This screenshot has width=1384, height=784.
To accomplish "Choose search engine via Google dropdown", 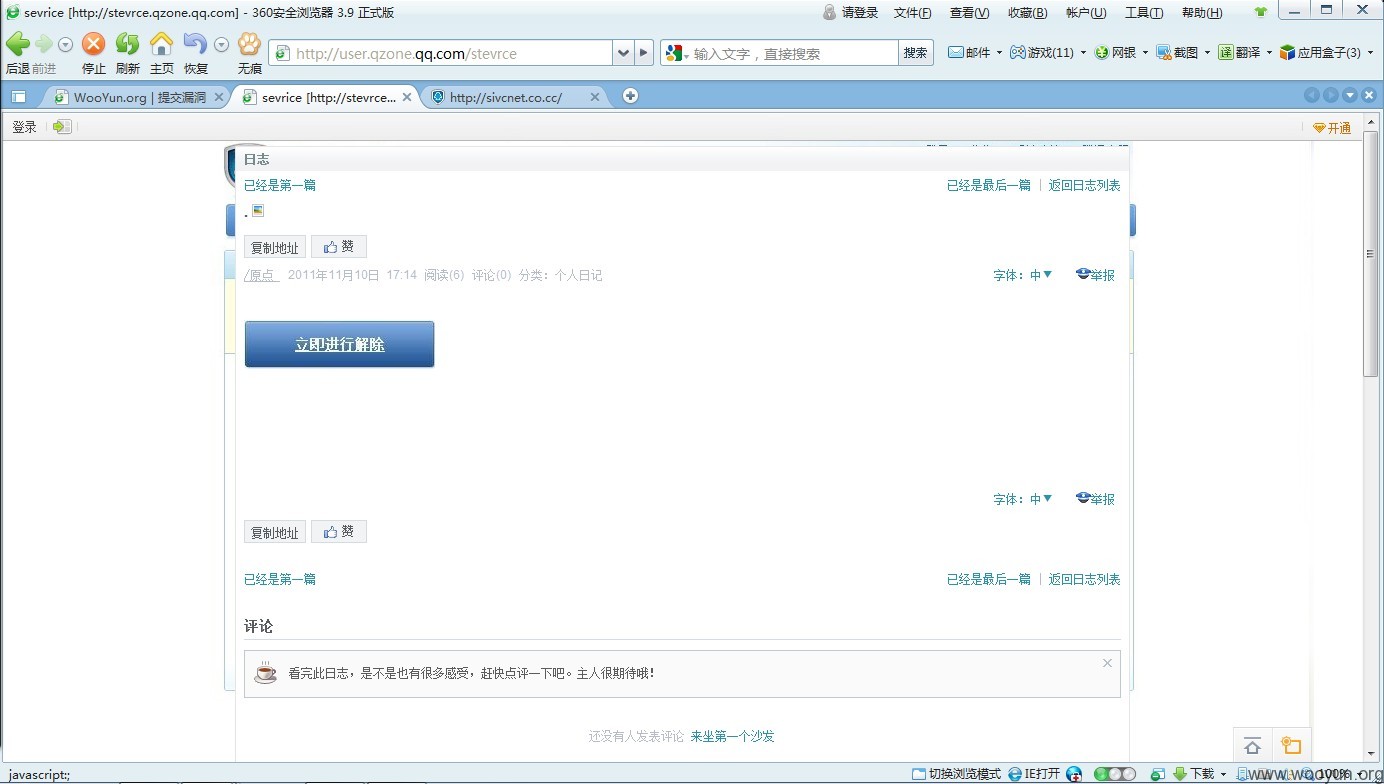I will pyautogui.click(x=677, y=53).
